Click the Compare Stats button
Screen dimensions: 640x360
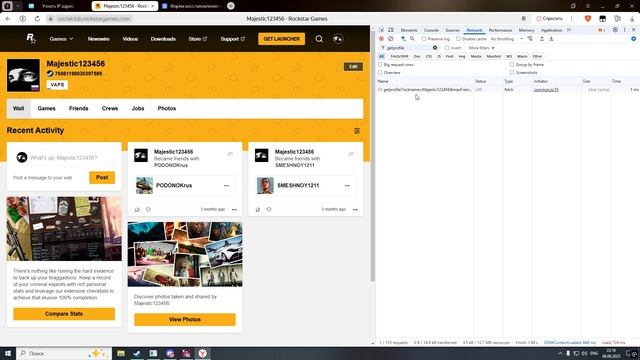[x=64, y=314]
